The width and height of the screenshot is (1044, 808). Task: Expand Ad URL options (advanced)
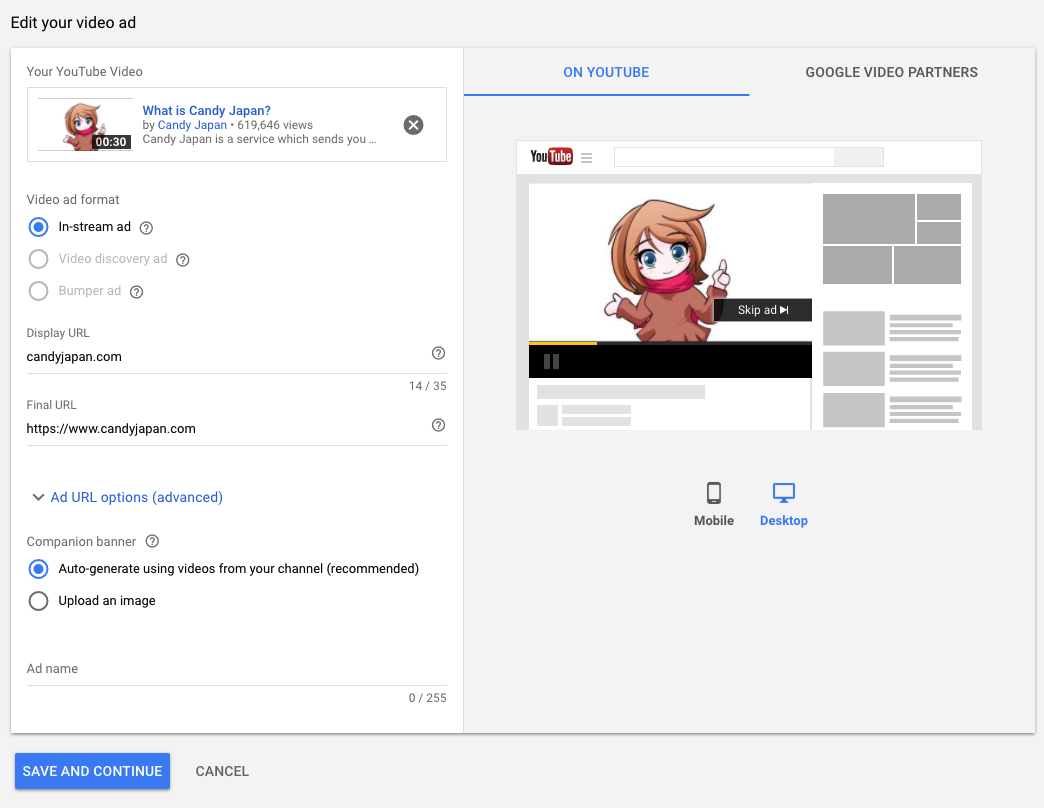[128, 497]
